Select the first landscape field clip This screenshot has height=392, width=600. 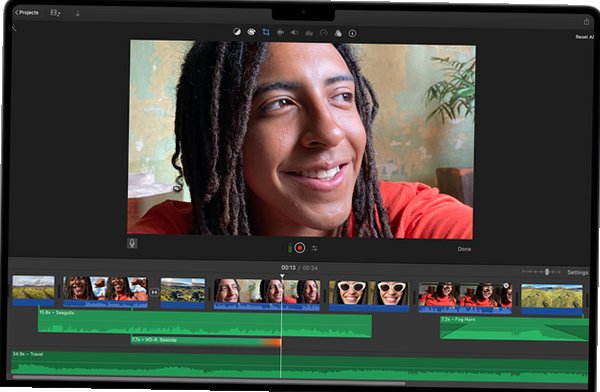33,291
